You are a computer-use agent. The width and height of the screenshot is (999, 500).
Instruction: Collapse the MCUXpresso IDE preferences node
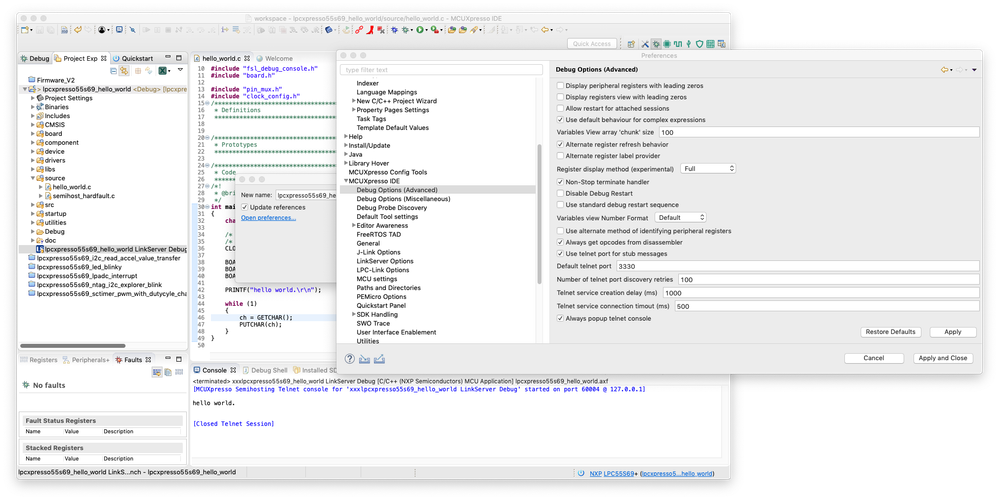(346, 181)
